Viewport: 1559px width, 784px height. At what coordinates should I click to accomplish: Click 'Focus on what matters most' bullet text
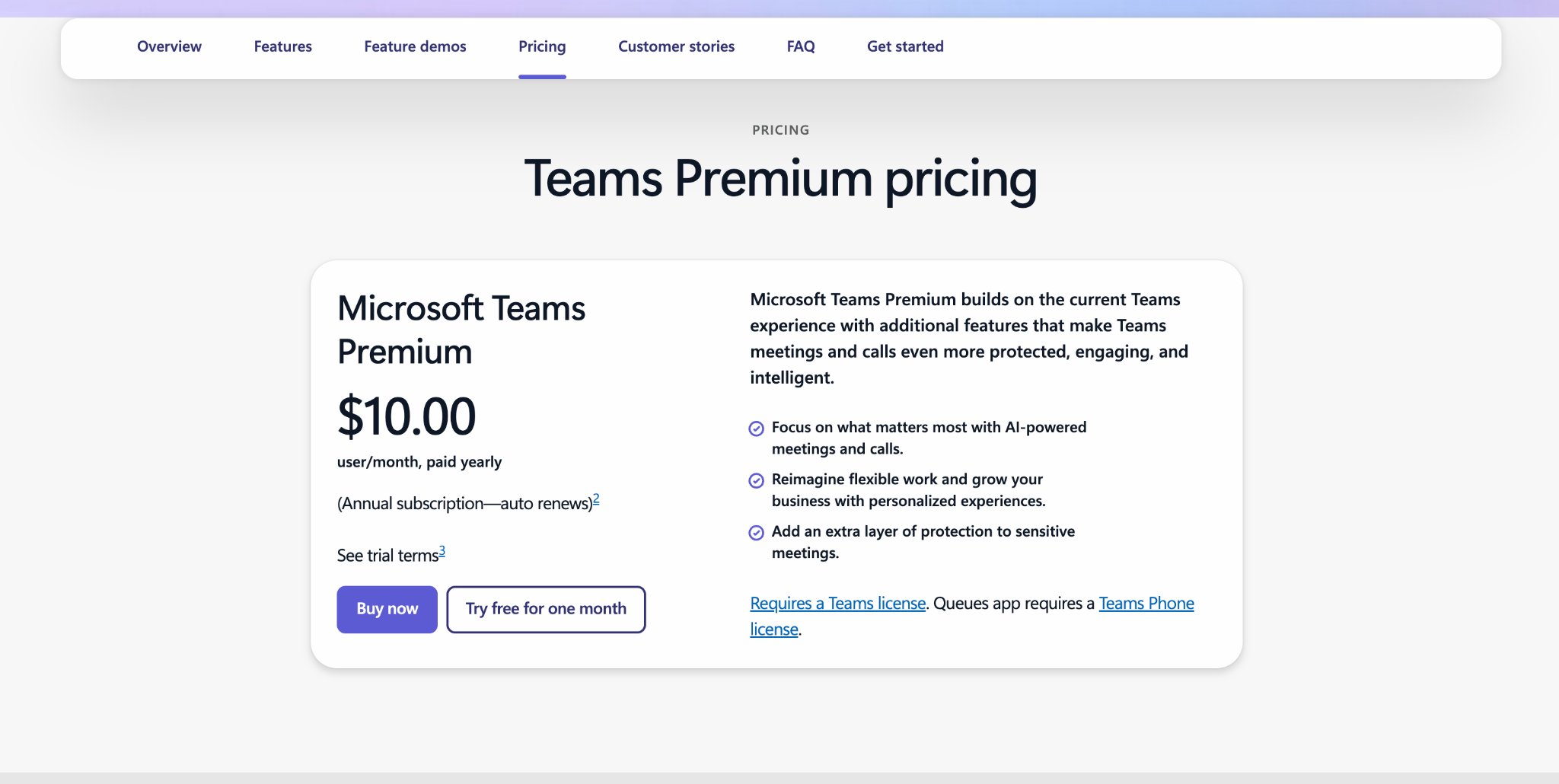point(929,438)
